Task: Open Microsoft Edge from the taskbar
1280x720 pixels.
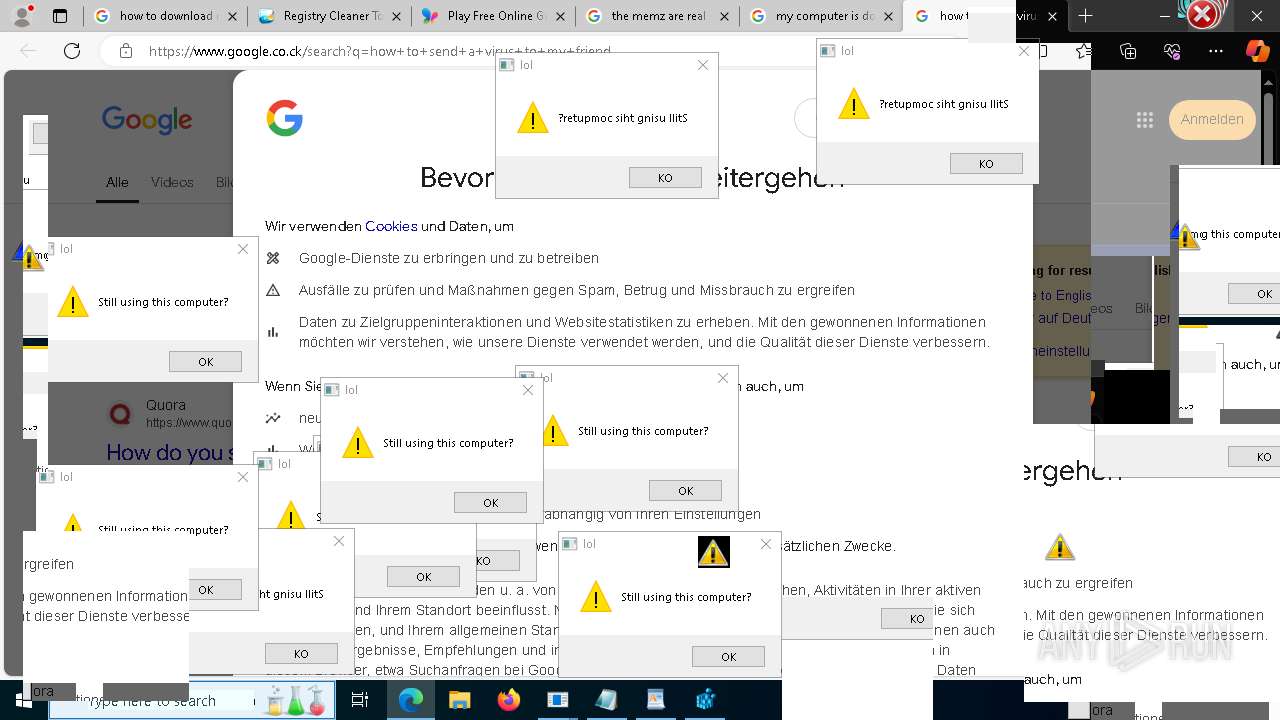Action: [411, 701]
